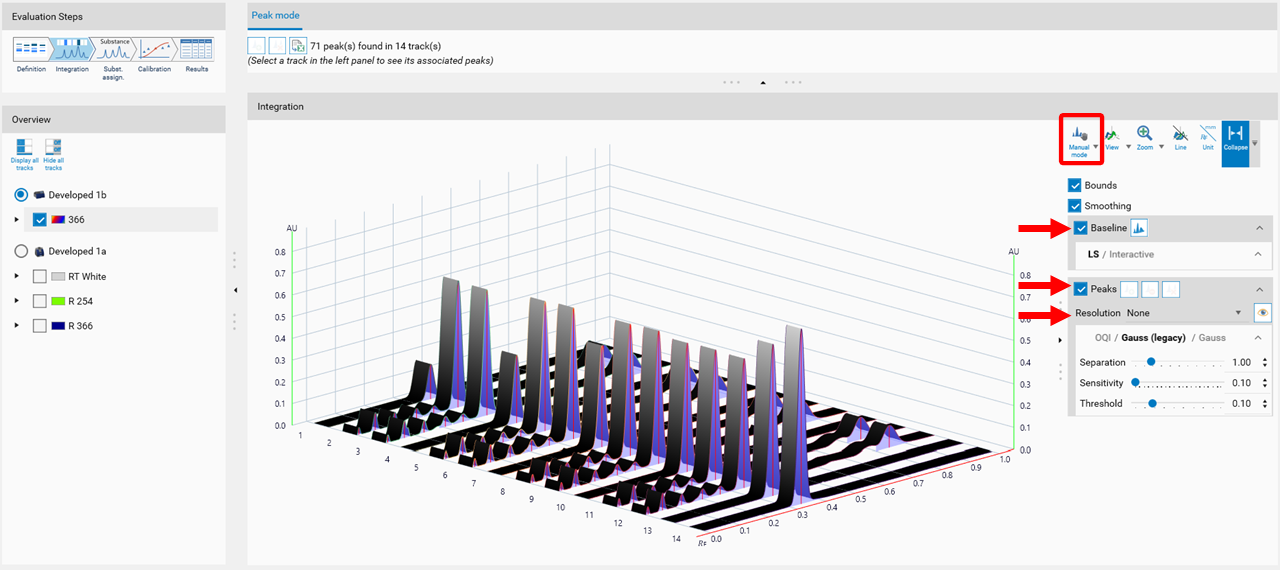Screen dimensions: 1280x570
Task: Check the R 366 checkbox
Action: point(40,326)
